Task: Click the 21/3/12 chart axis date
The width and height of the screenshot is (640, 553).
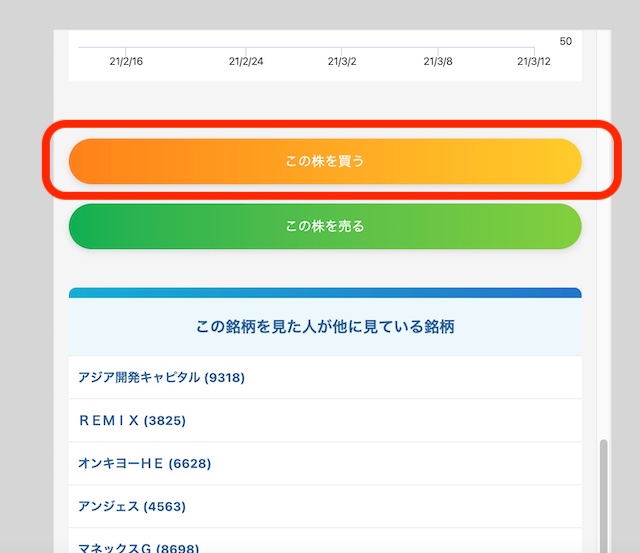Action: tap(534, 62)
